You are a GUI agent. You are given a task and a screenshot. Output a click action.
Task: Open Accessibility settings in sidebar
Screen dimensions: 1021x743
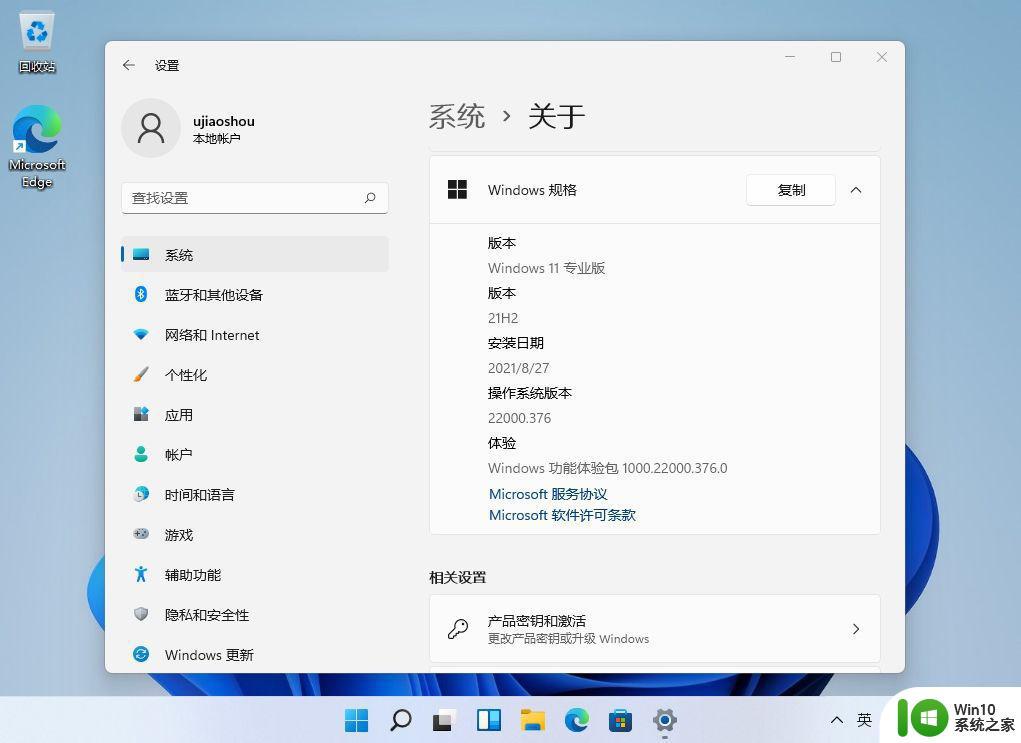192,575
